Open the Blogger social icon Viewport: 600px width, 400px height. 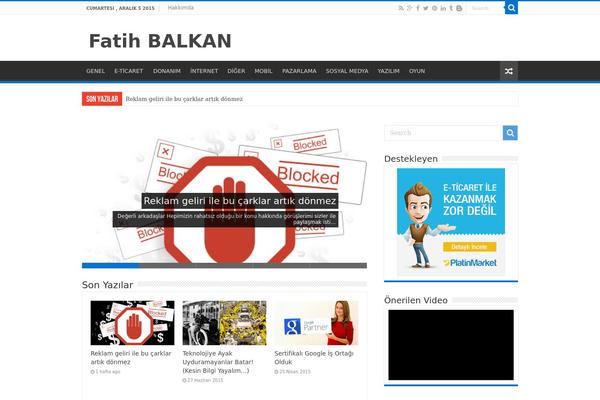click(459, 8)
